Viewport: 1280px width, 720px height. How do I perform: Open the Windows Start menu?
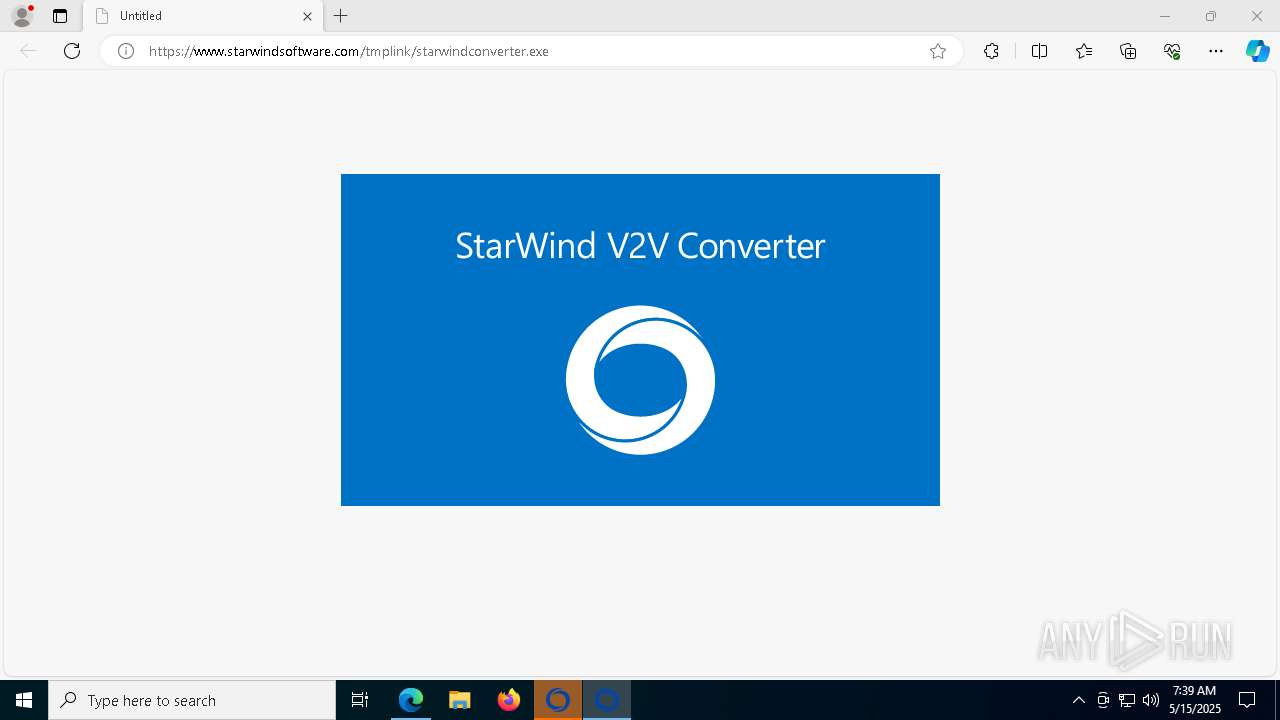(x=24, y=700)
